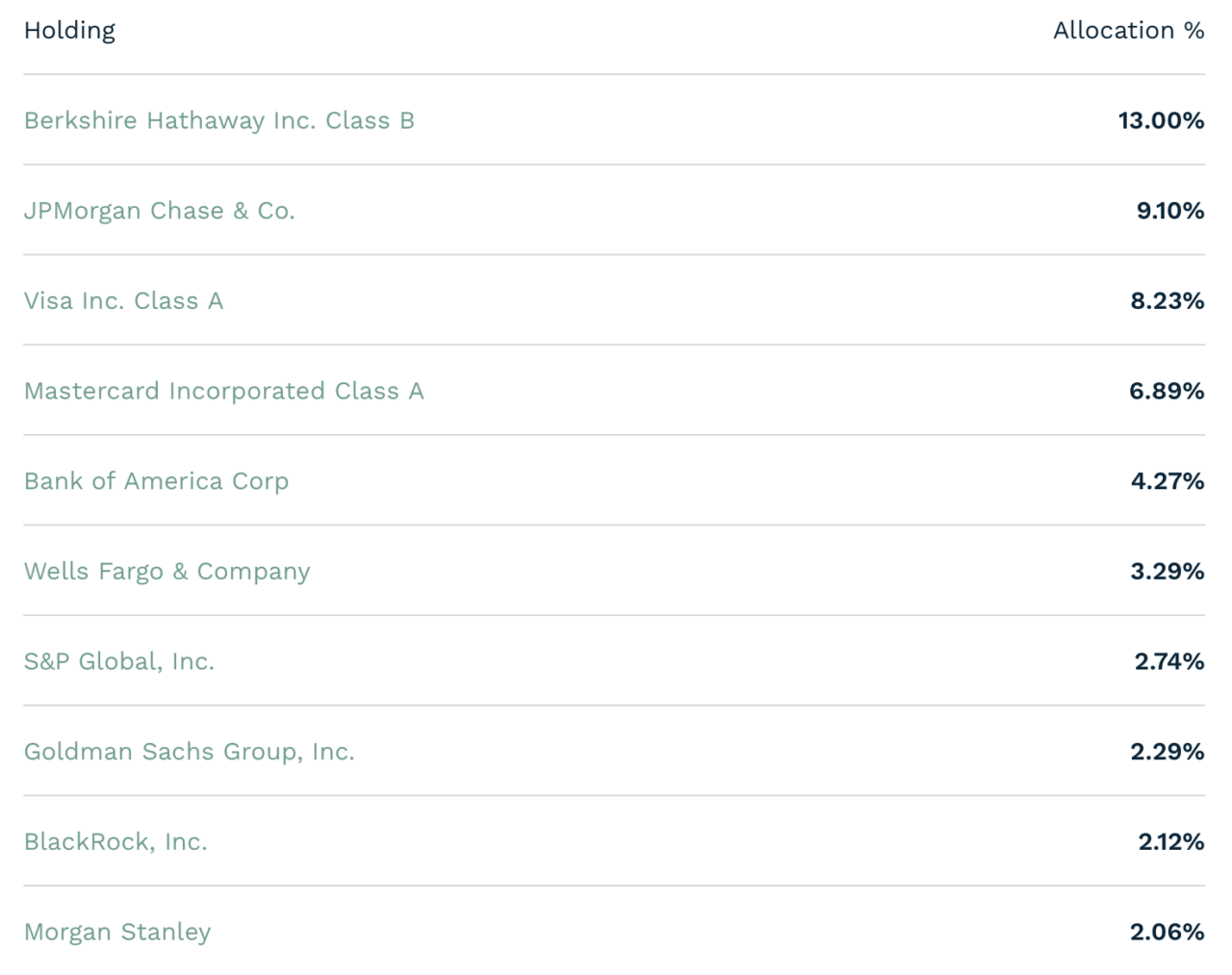The image size is (1232, 975).
Task: Select the 2.74% allocation value
Action: [1169, 661]
